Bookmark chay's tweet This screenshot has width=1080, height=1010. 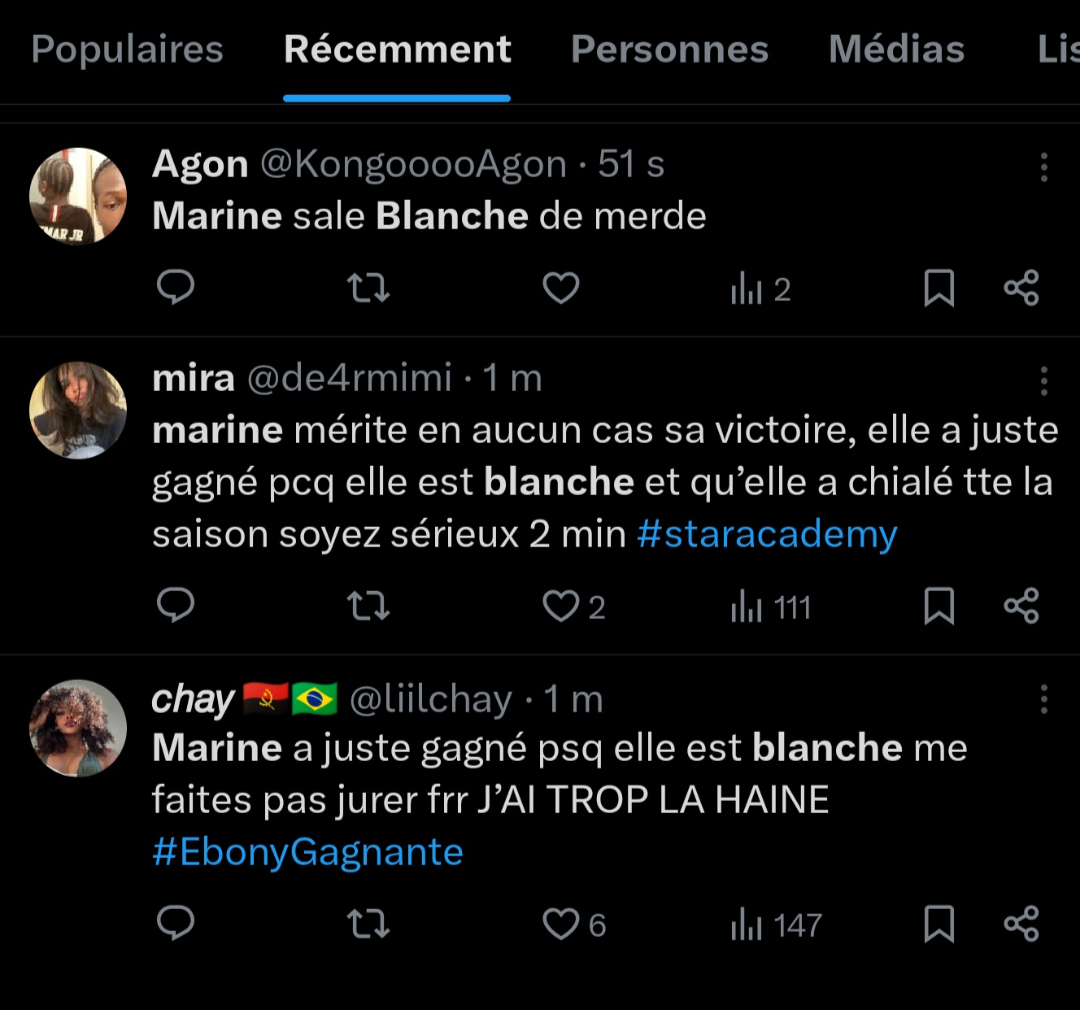[938, 924]
